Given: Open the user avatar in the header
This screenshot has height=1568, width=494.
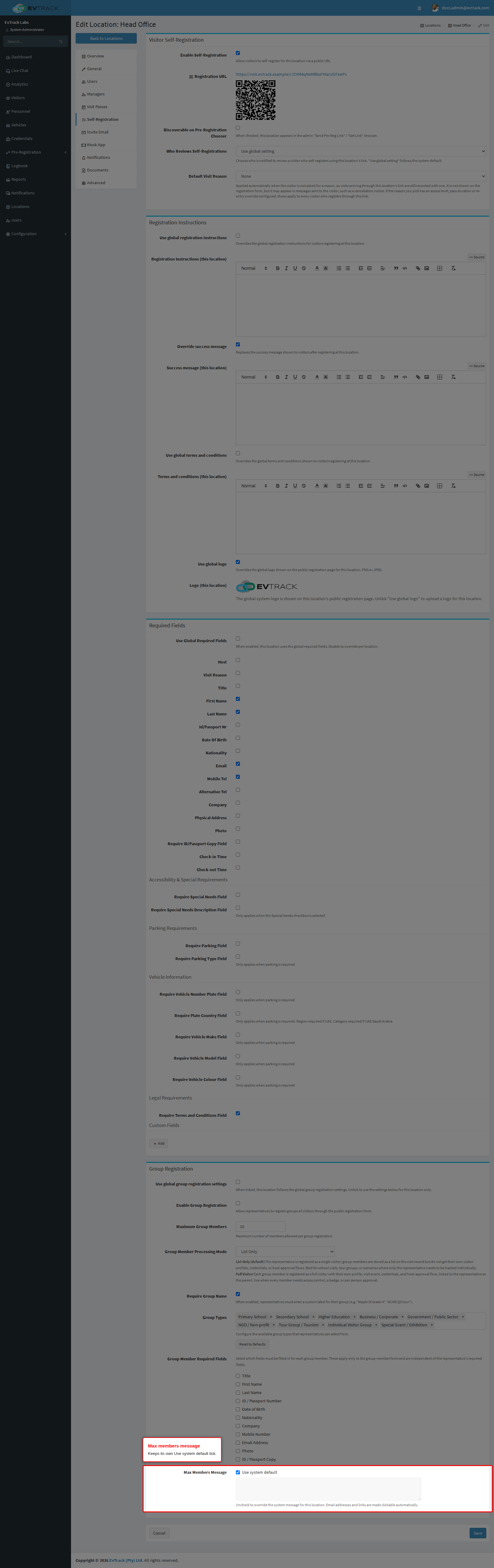Looking at the screenshot, I should (435, 8).
